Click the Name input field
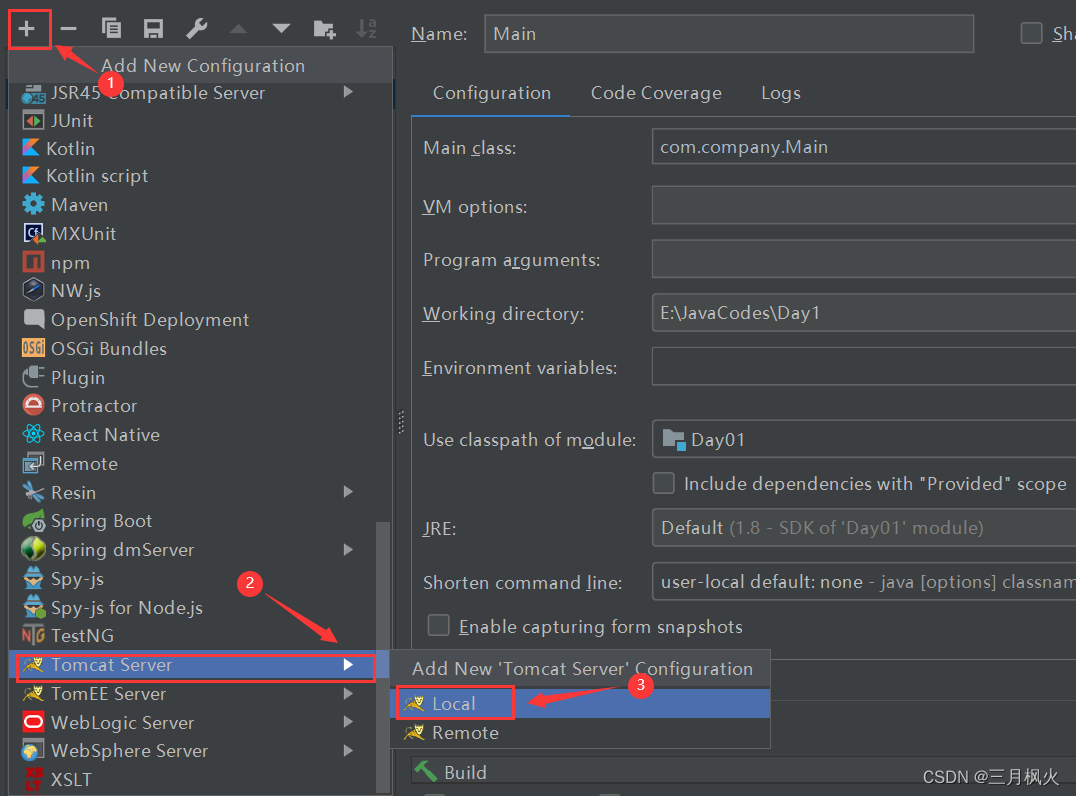This screenshot has width=1076, height=796. pos(729,34)
